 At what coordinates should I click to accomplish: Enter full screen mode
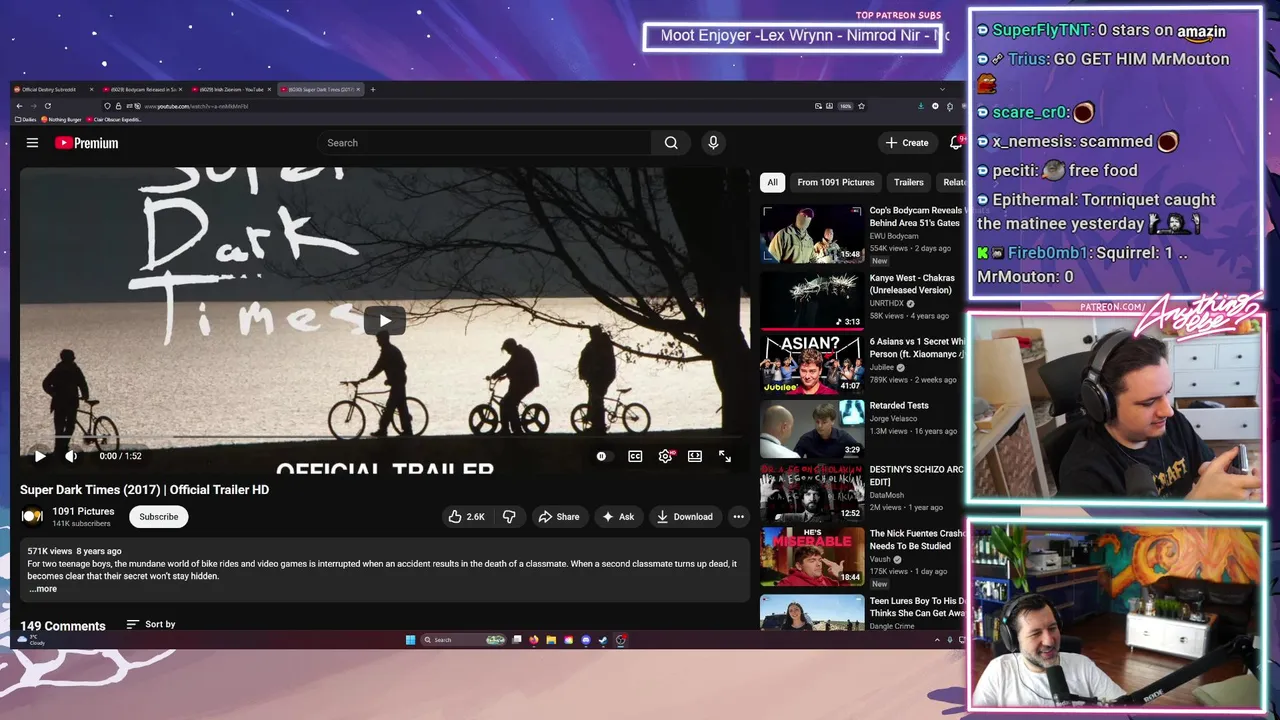[x=725, y=456]
